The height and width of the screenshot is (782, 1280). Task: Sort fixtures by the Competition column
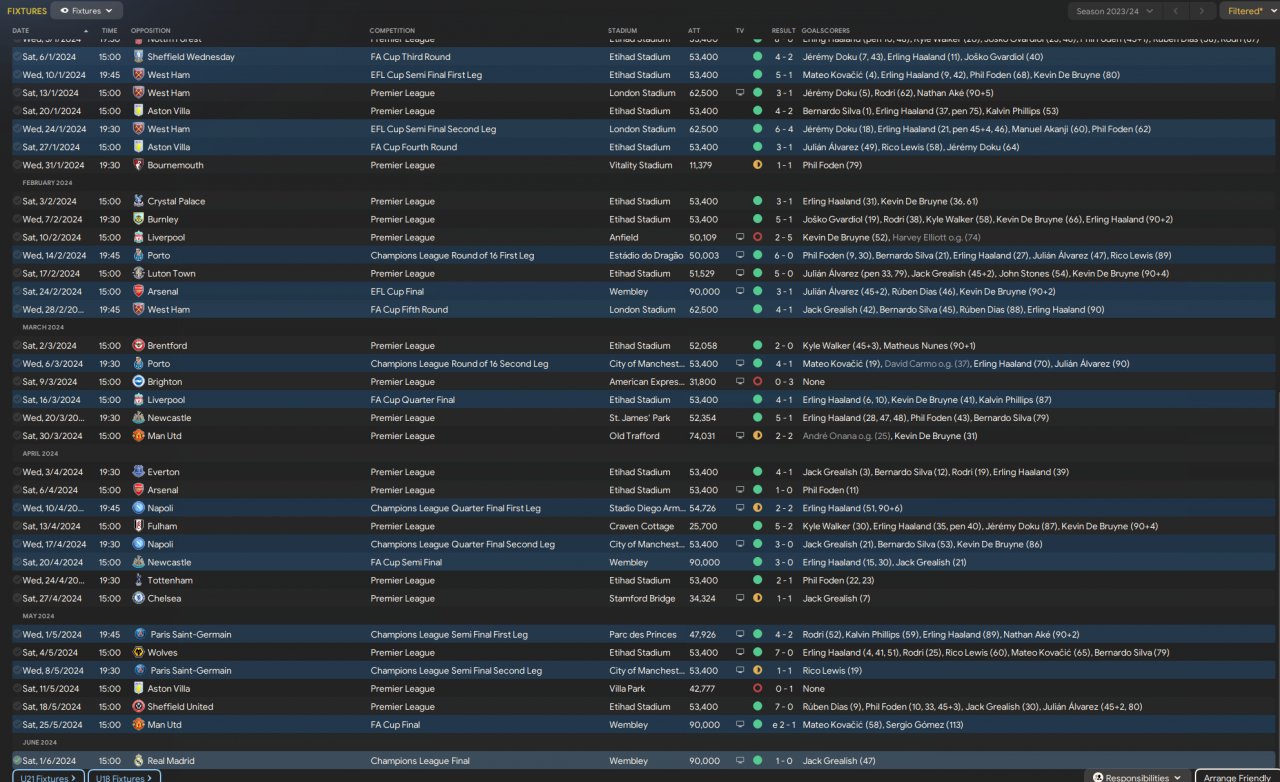[392, 30]
